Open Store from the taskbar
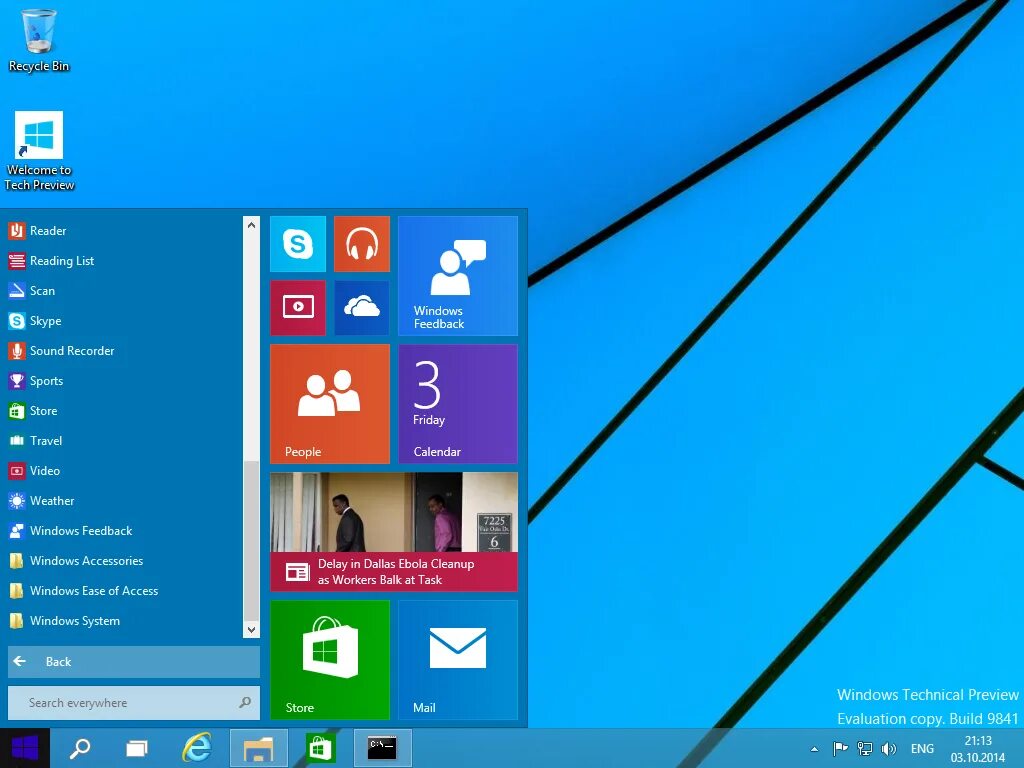 click(x=320, y=748)
